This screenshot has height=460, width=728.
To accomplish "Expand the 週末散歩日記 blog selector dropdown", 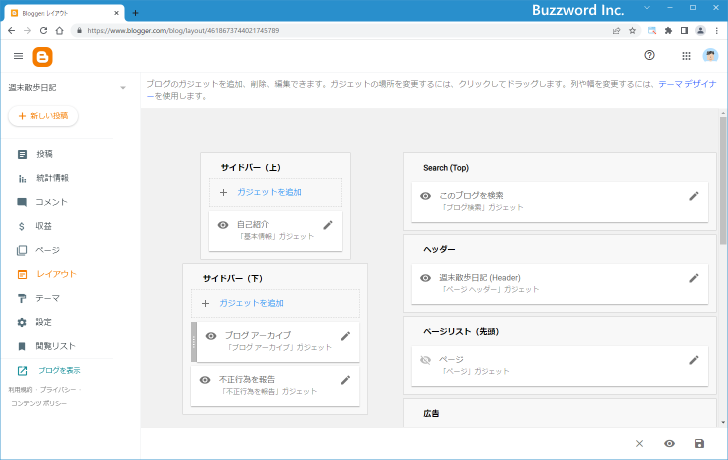I will click(x=123, y=88).
